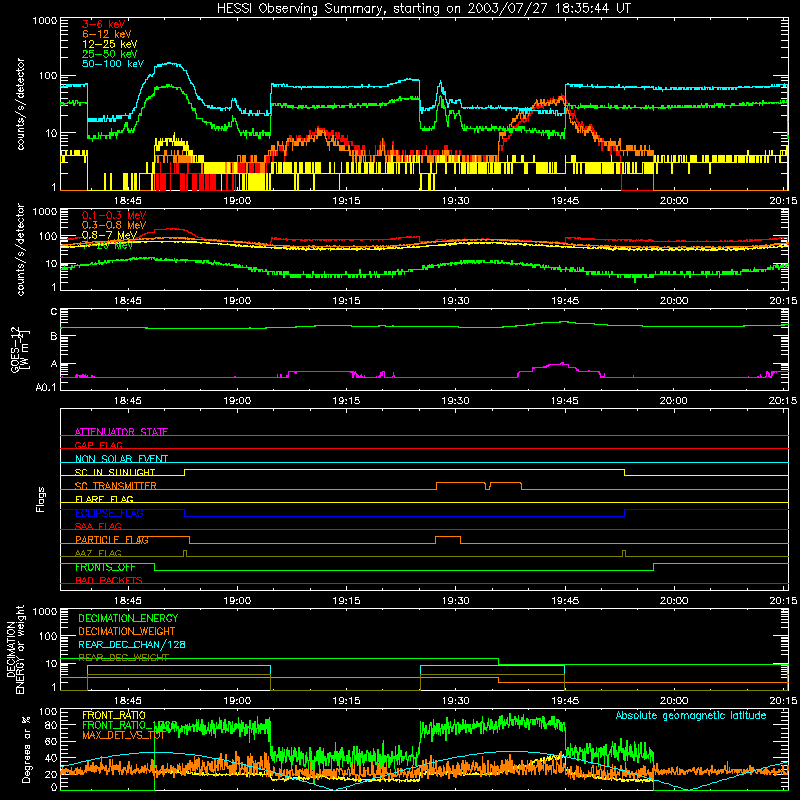This screenshot has height=800, width=800.
Task: Click the HESSI Observing Summary title text
Action: 424,8
